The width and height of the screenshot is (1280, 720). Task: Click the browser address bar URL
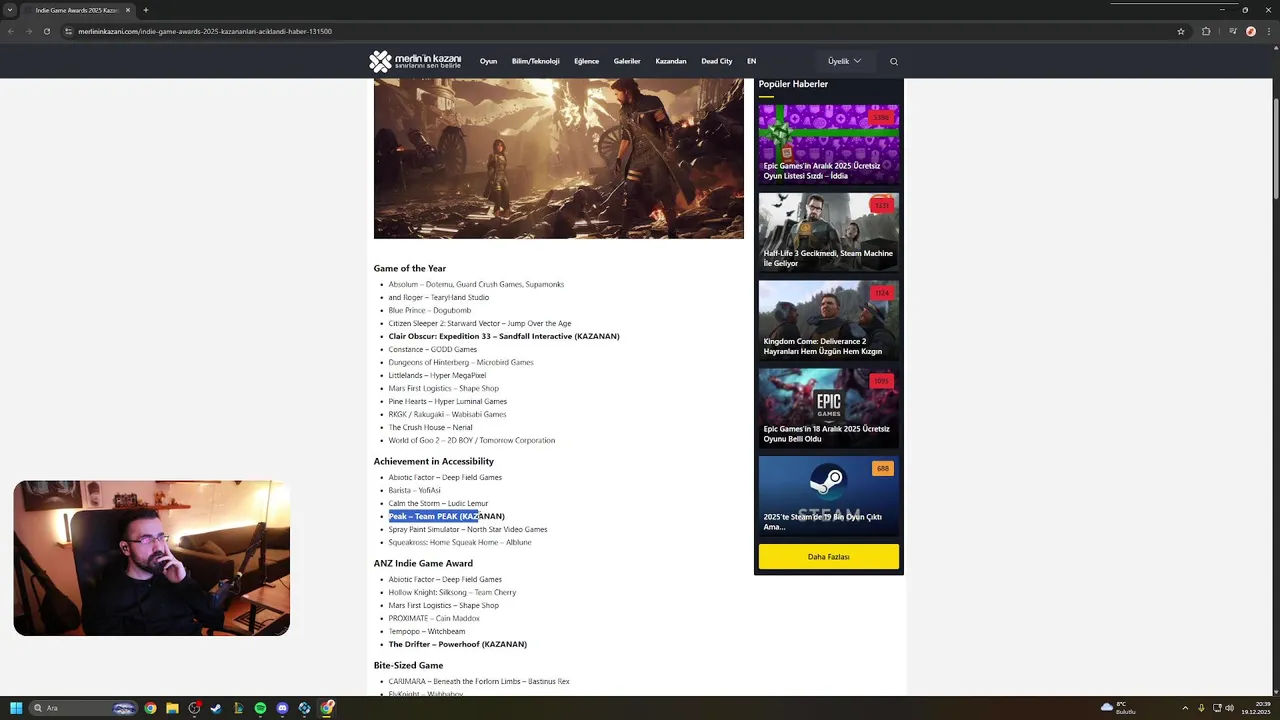(x=205, y=31)
